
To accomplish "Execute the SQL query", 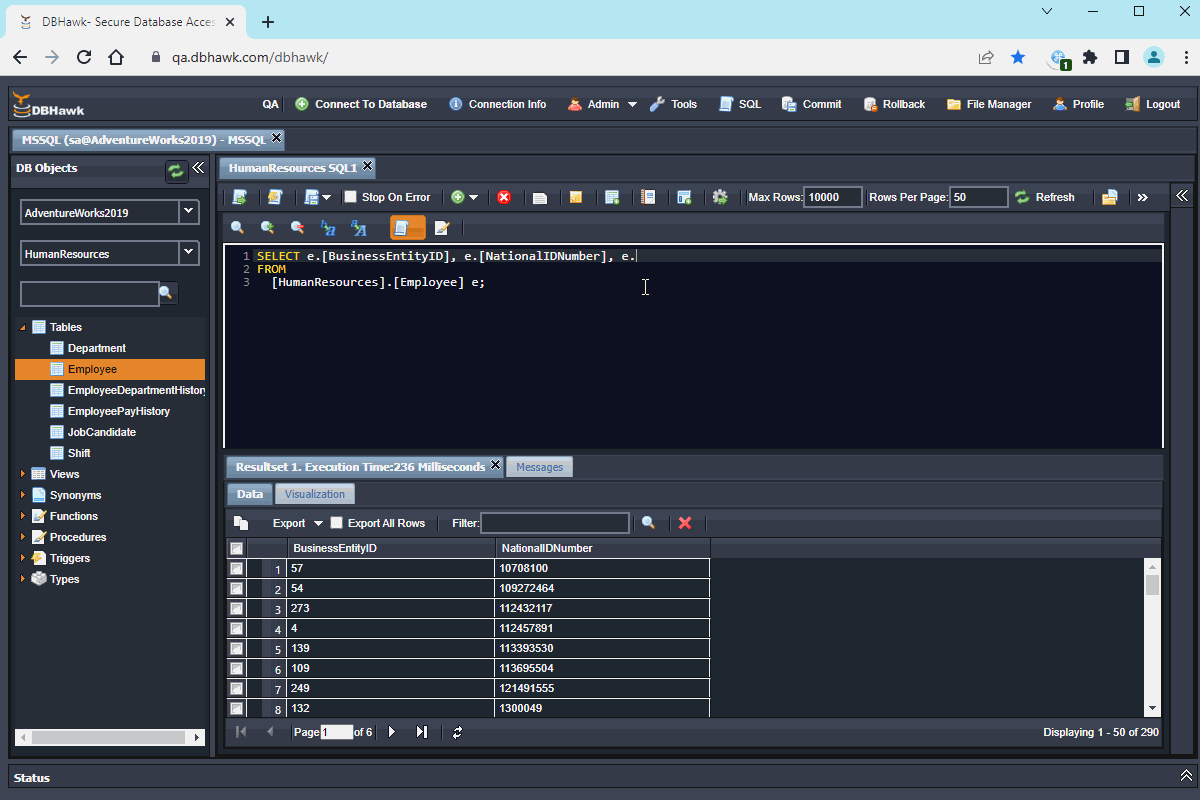I will point(239,196).
